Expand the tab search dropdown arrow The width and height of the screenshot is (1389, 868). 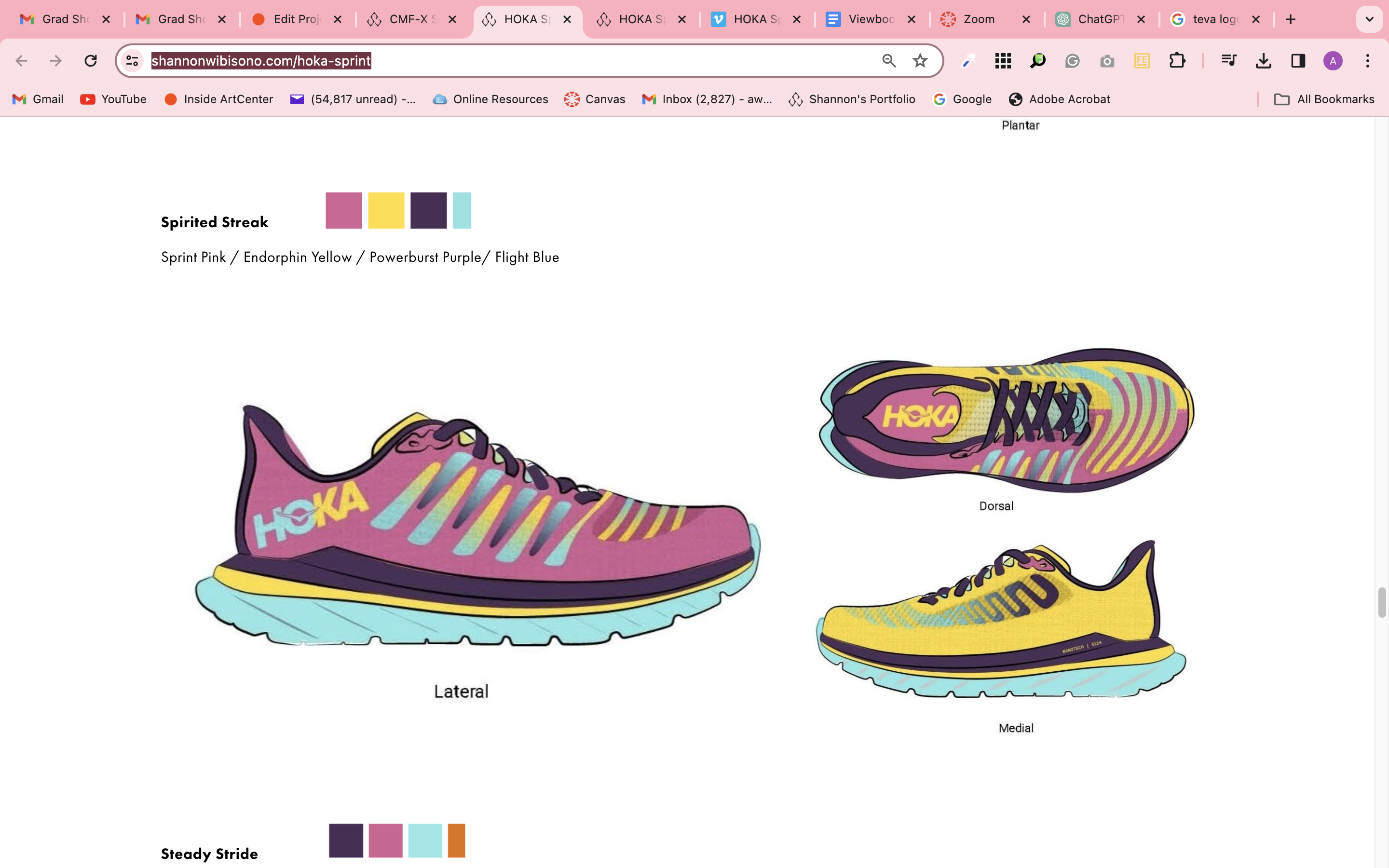point(1369,19)
